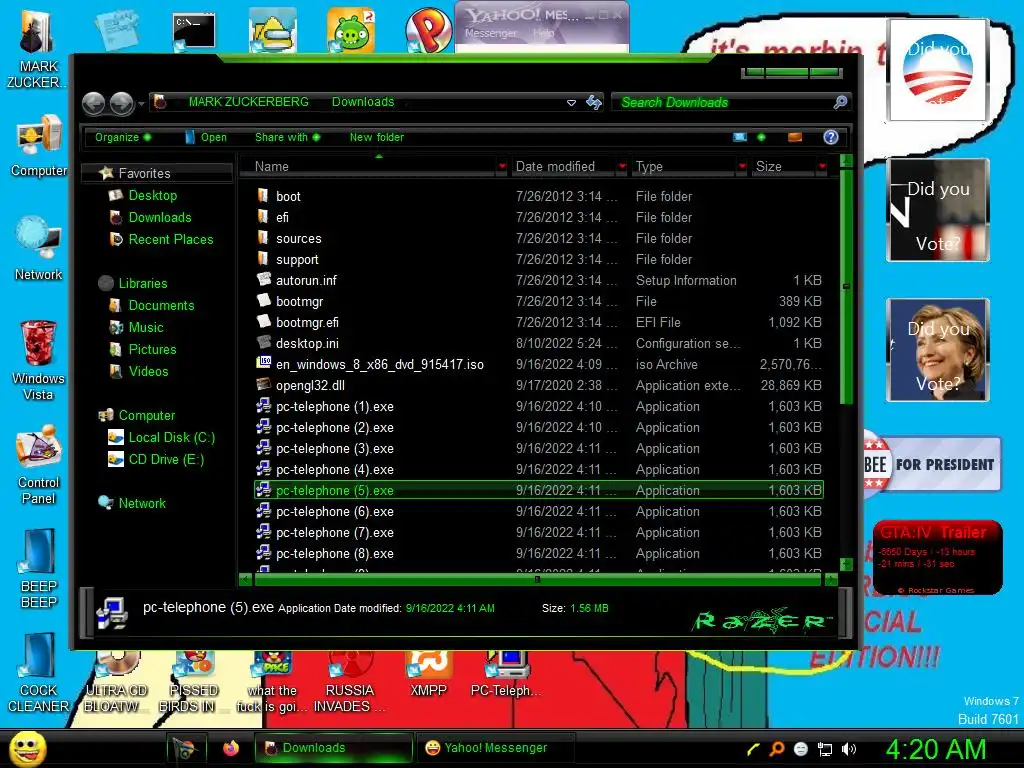Select the opengl32.dll file icon
The height and width of the screenshot is (768, 1024).
coord(264,385)
